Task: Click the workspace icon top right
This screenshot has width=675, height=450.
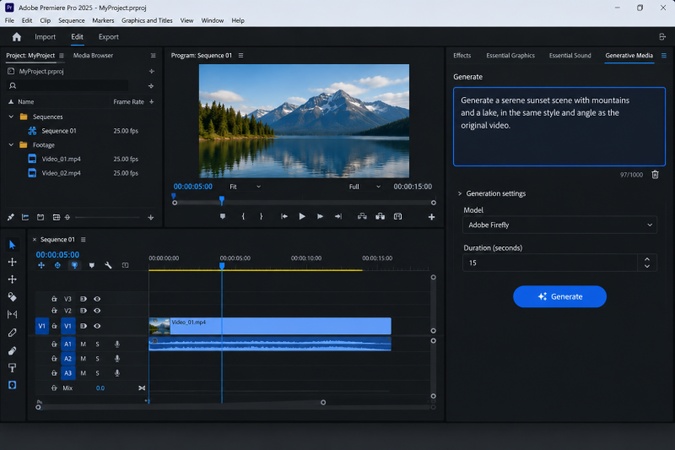Action: pyautogui.click(x=662, y=37)
